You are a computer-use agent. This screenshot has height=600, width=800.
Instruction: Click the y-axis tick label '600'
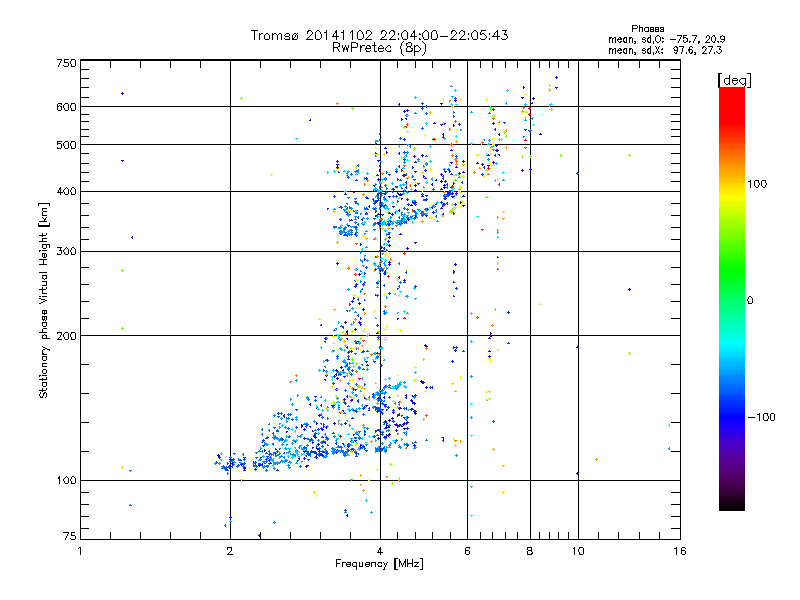pyautogui.click(x=66, y=107)
